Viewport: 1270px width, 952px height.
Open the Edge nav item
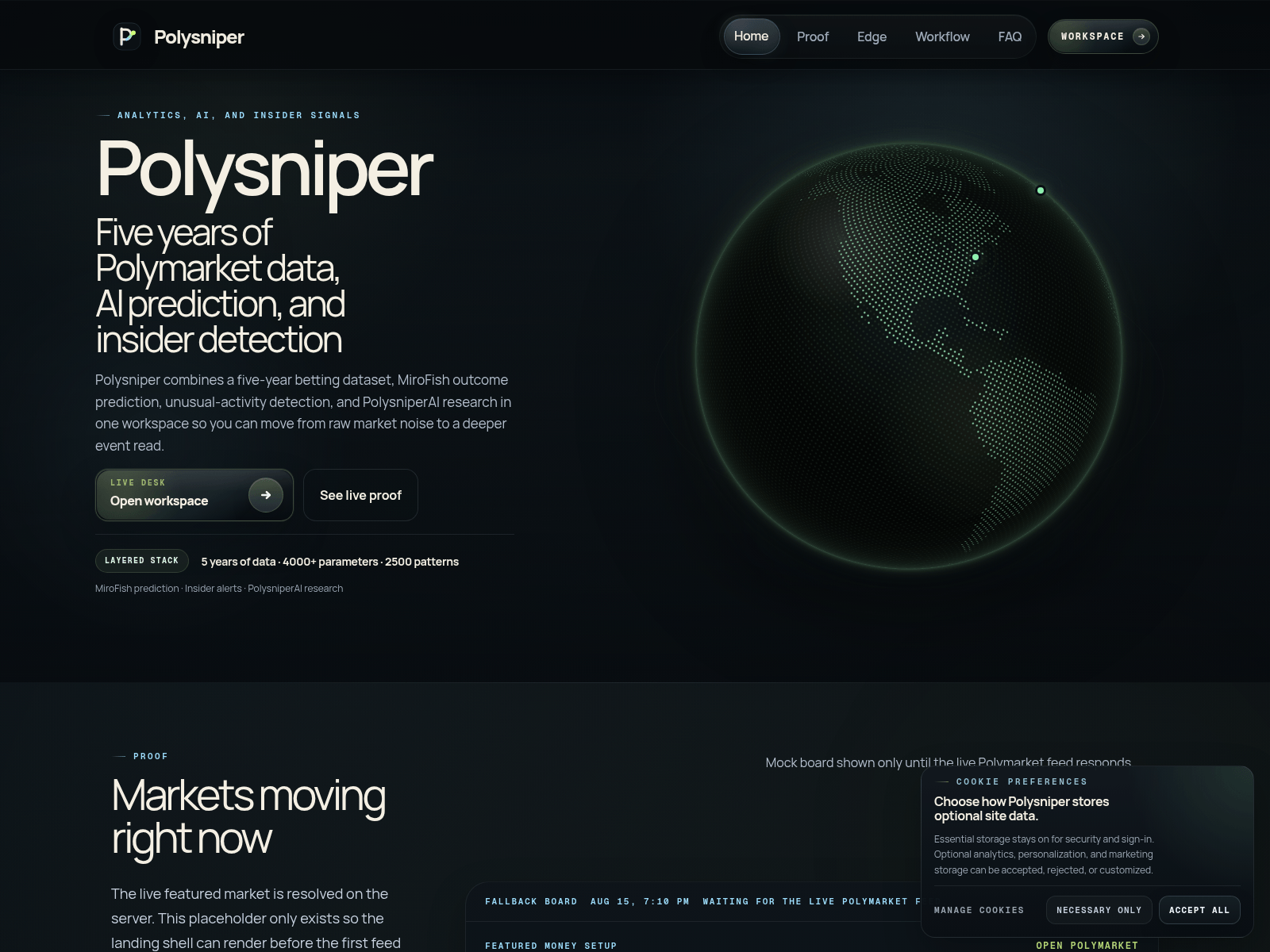pos(872,36)
